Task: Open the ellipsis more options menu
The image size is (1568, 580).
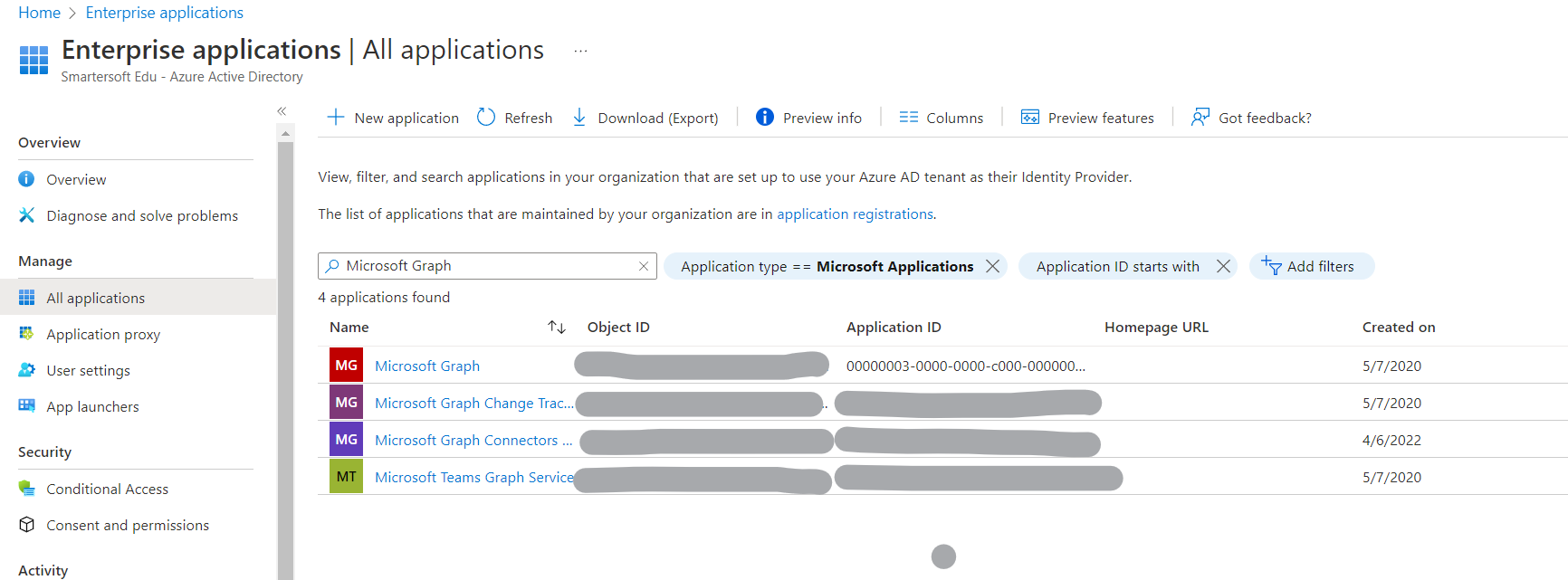Action: [580, 51]
